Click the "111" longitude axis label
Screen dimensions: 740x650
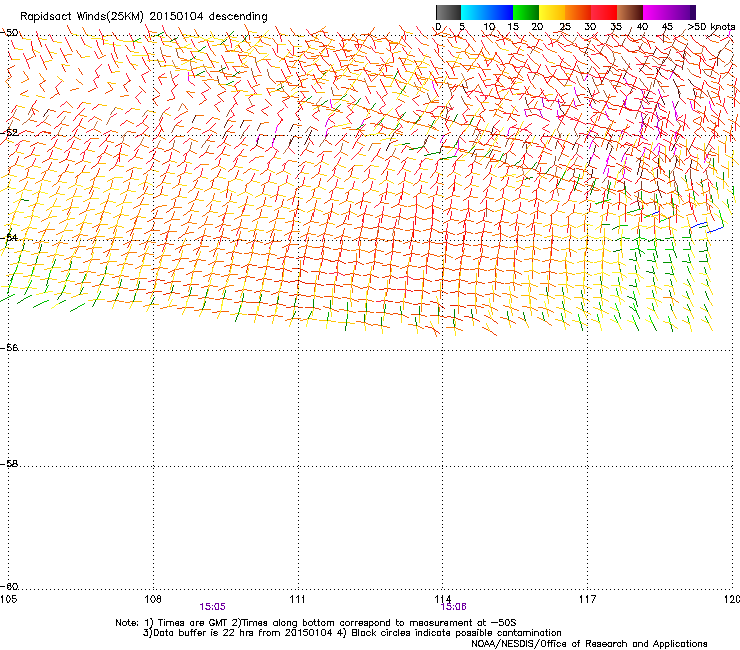coord(297,599)
